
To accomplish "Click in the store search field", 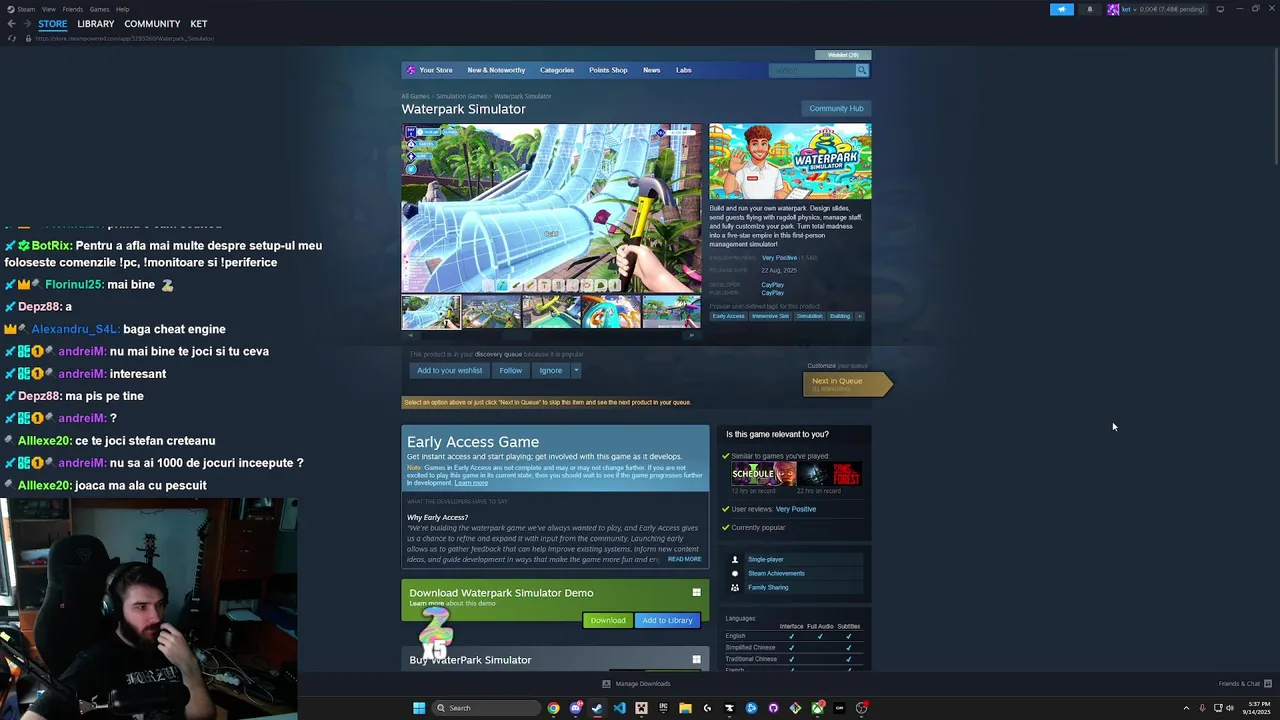I will pyautogui.click(x=812, y=70).
